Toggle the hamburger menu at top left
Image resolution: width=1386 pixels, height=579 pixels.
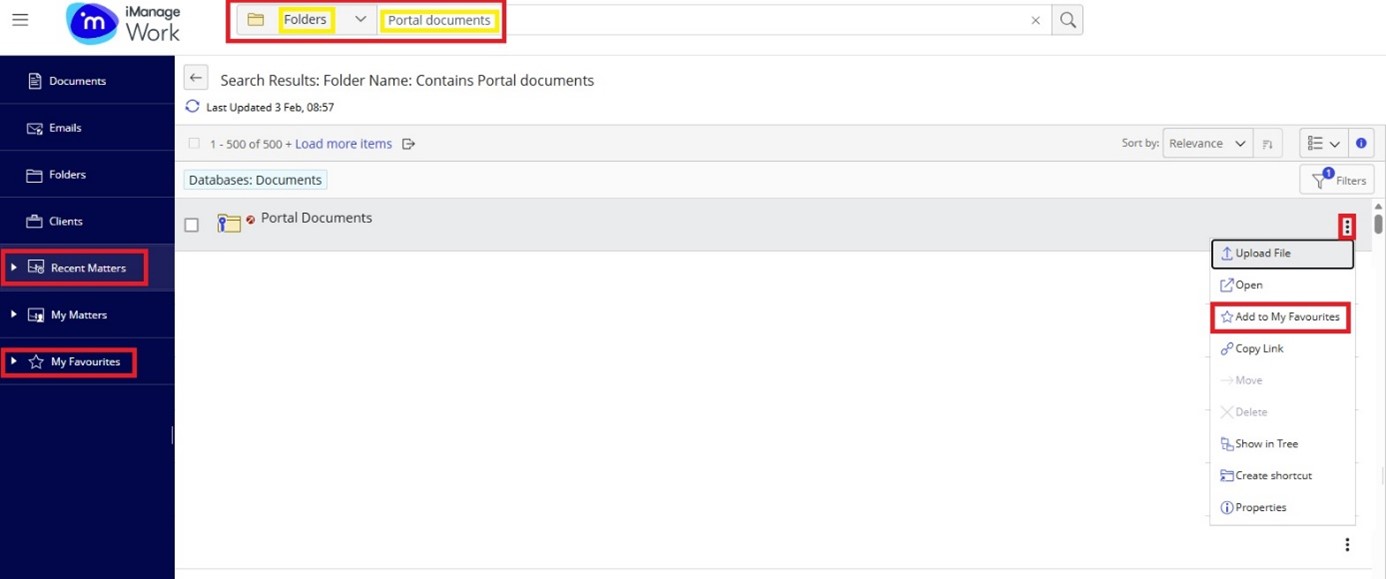(20, 19)
